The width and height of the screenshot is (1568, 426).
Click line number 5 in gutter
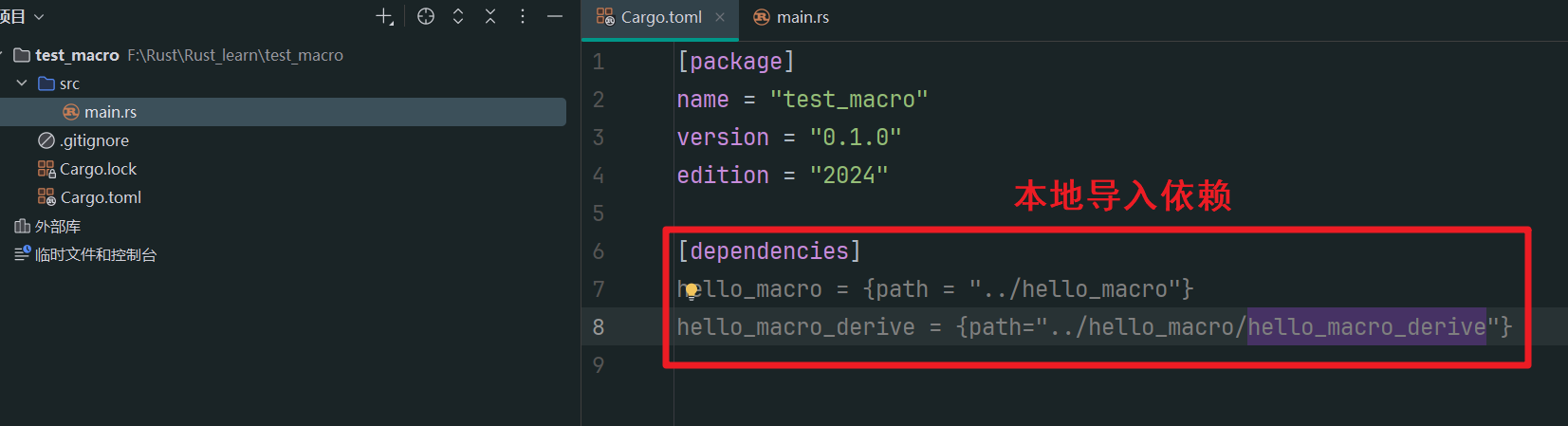click(x=599, y=213)
